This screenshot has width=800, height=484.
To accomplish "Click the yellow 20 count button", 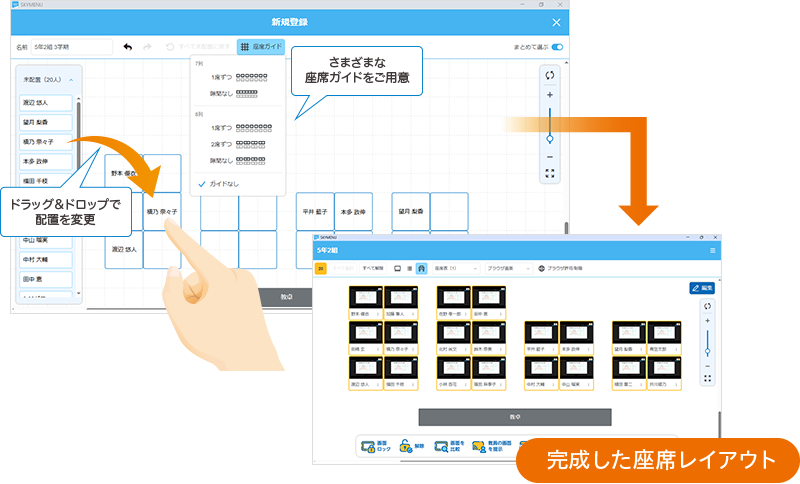I will pos(320,268).
